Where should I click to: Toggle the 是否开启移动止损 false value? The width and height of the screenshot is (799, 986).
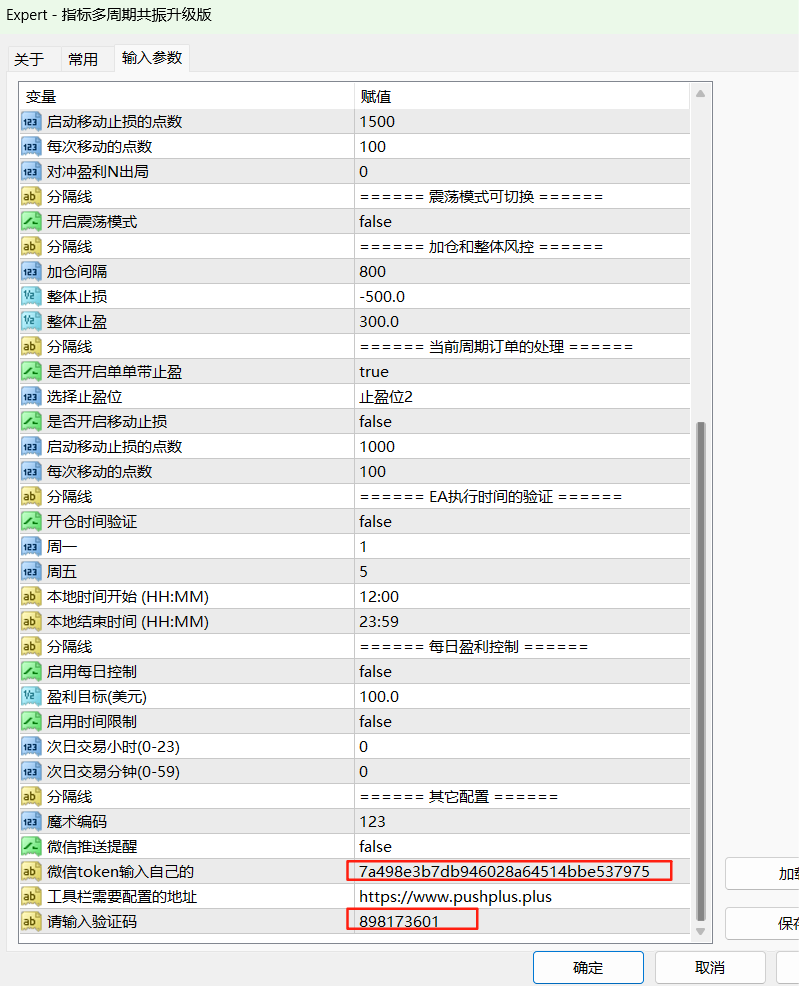522,421
